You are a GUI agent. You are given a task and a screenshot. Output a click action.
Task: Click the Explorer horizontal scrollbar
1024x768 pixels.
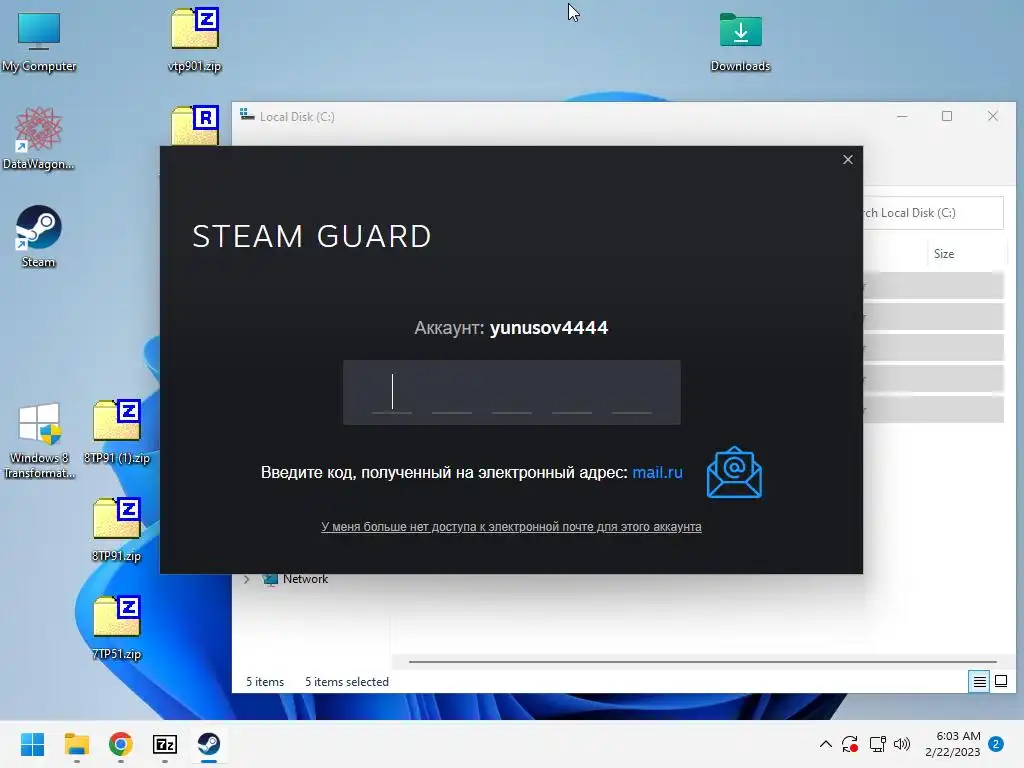point(703,662)
